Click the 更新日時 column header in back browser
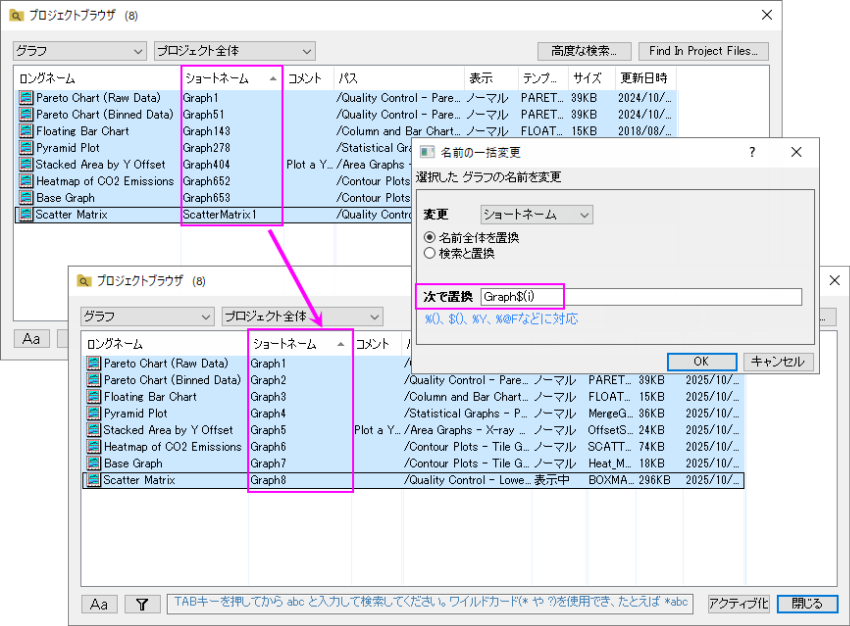Image resolution: width=850 pixels, height=626 pixels. pyautogui.click(x=646, y=79)
